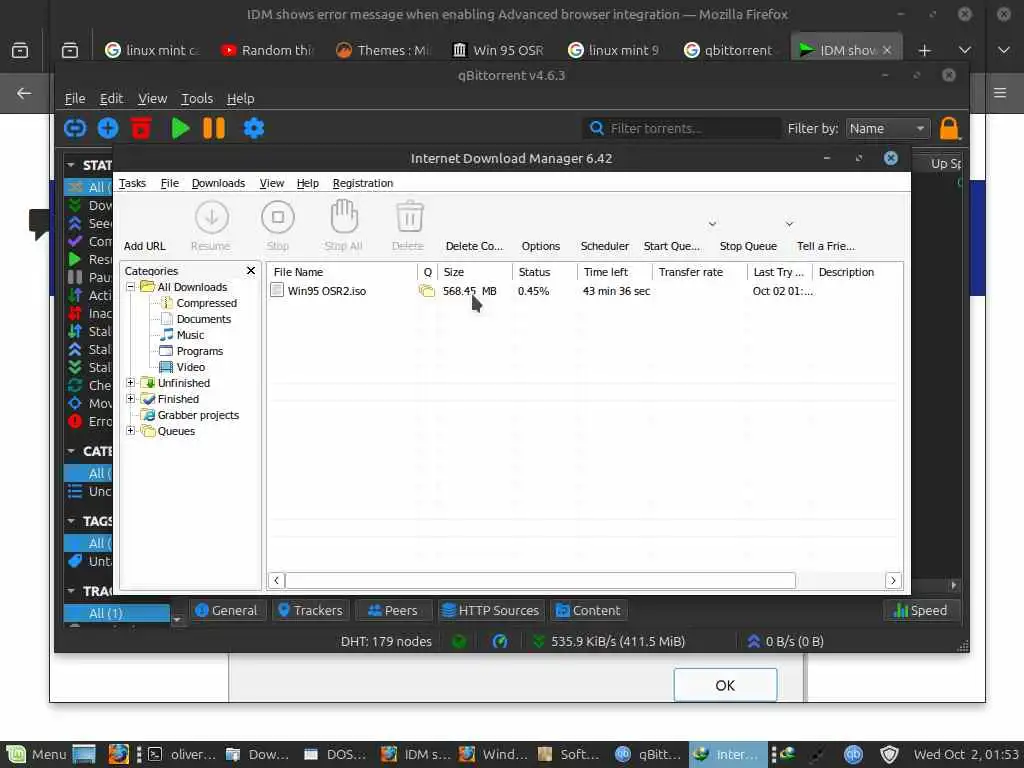Select Compressed category folder
1024x768 pixels.
point(206,303)
